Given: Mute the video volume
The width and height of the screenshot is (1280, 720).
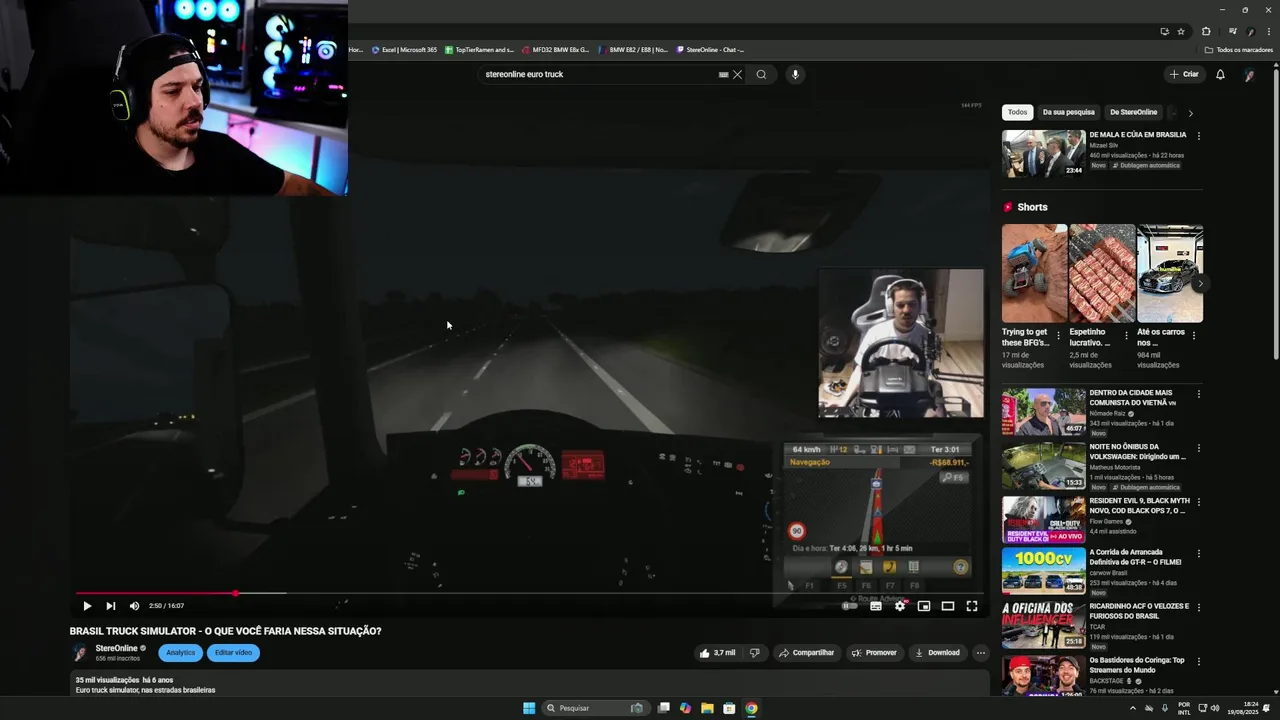Looking at the screenshot, I should (x=135, y=606).
